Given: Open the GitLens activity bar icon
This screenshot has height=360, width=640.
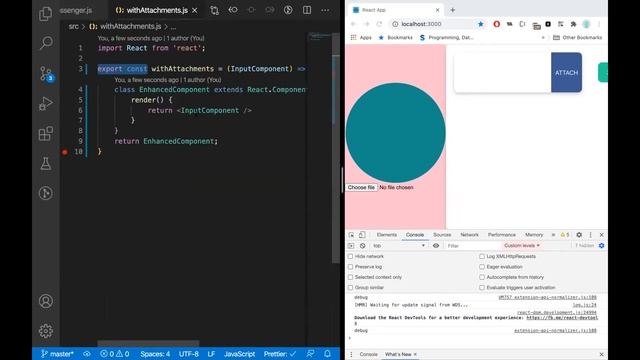Looking at the screenshot, I should point(46,193).
